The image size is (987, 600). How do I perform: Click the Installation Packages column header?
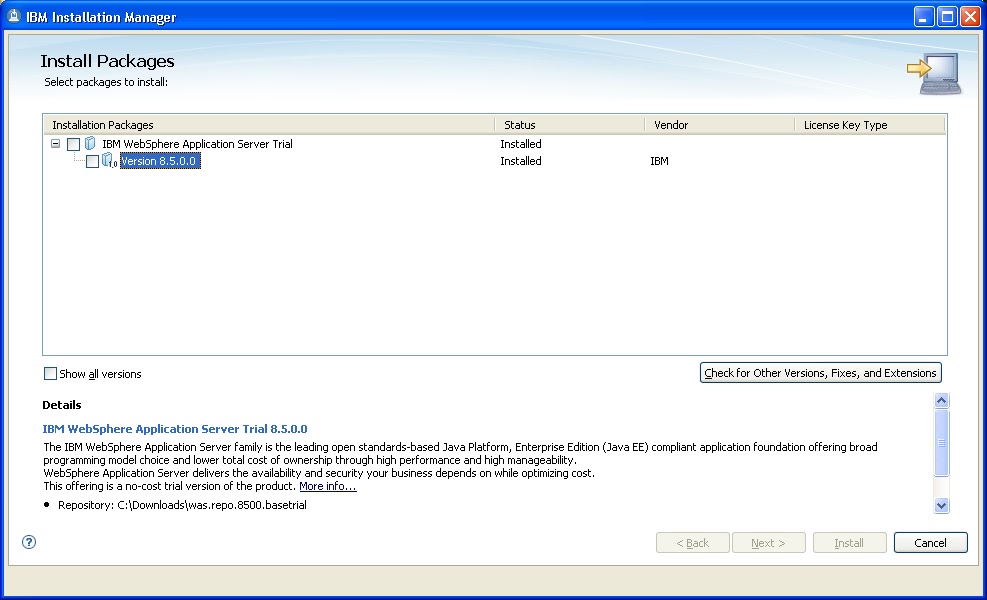coord(268,125)
